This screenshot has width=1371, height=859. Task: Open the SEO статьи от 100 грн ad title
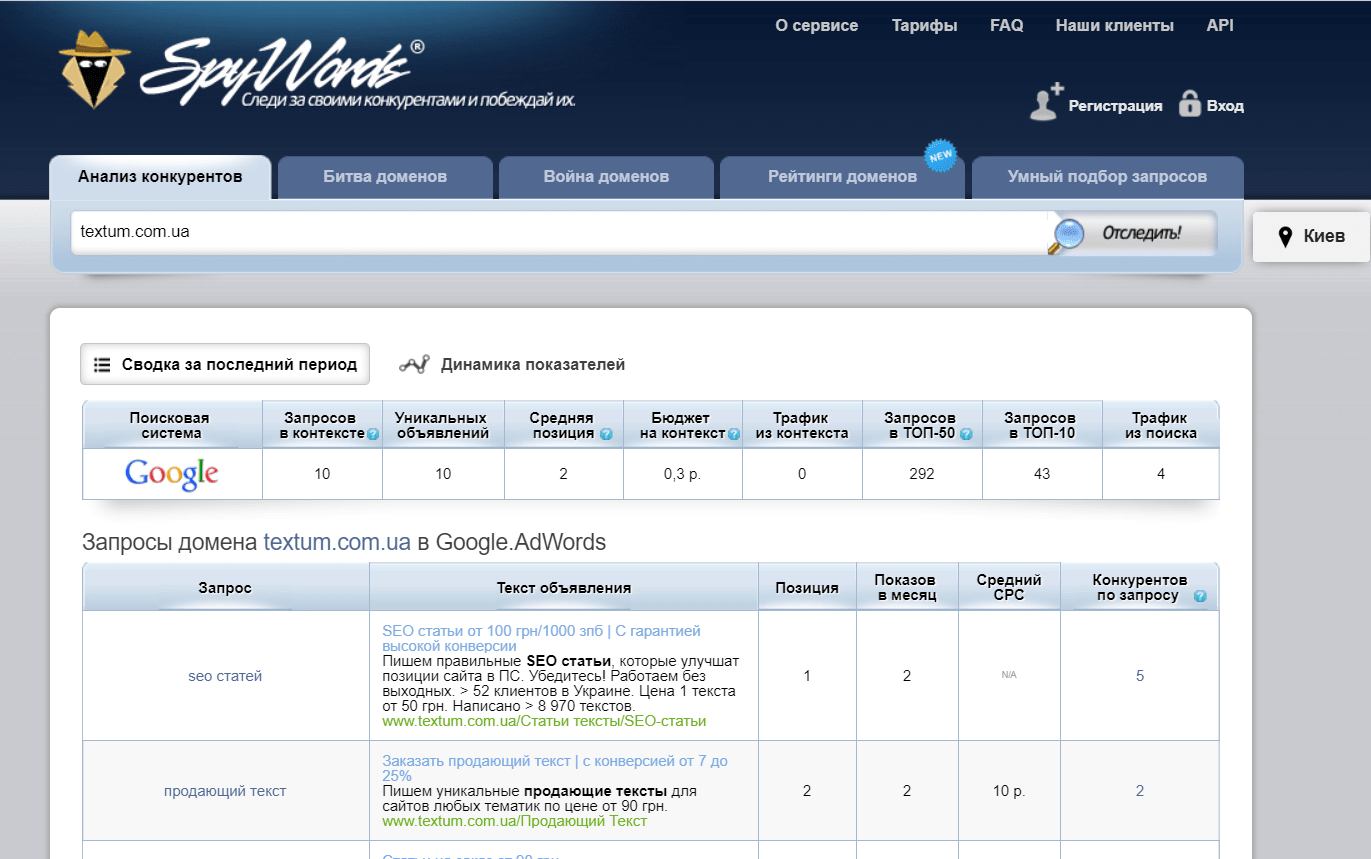(x=541, y=638)
